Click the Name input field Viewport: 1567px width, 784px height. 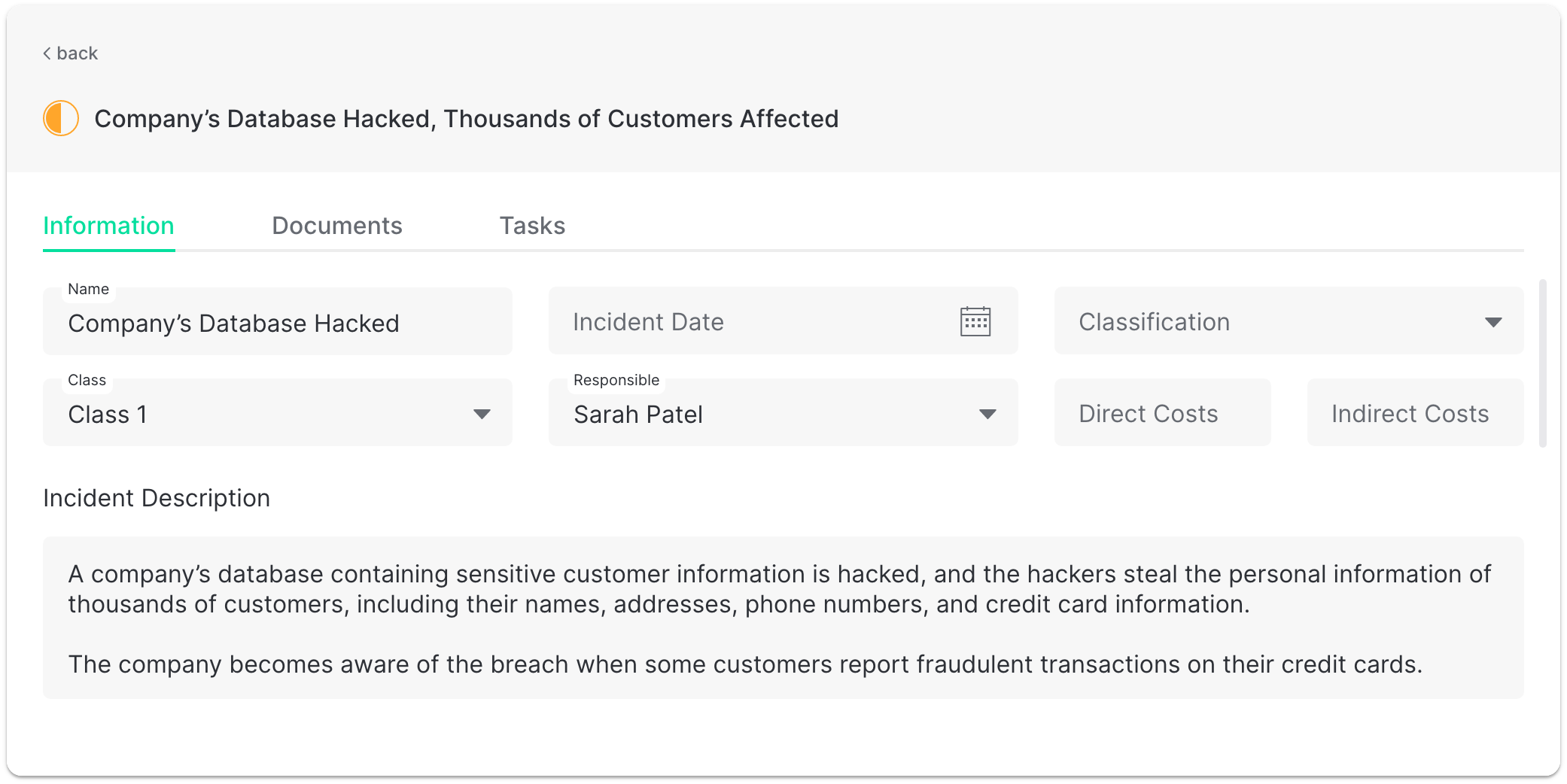point(277,324)
